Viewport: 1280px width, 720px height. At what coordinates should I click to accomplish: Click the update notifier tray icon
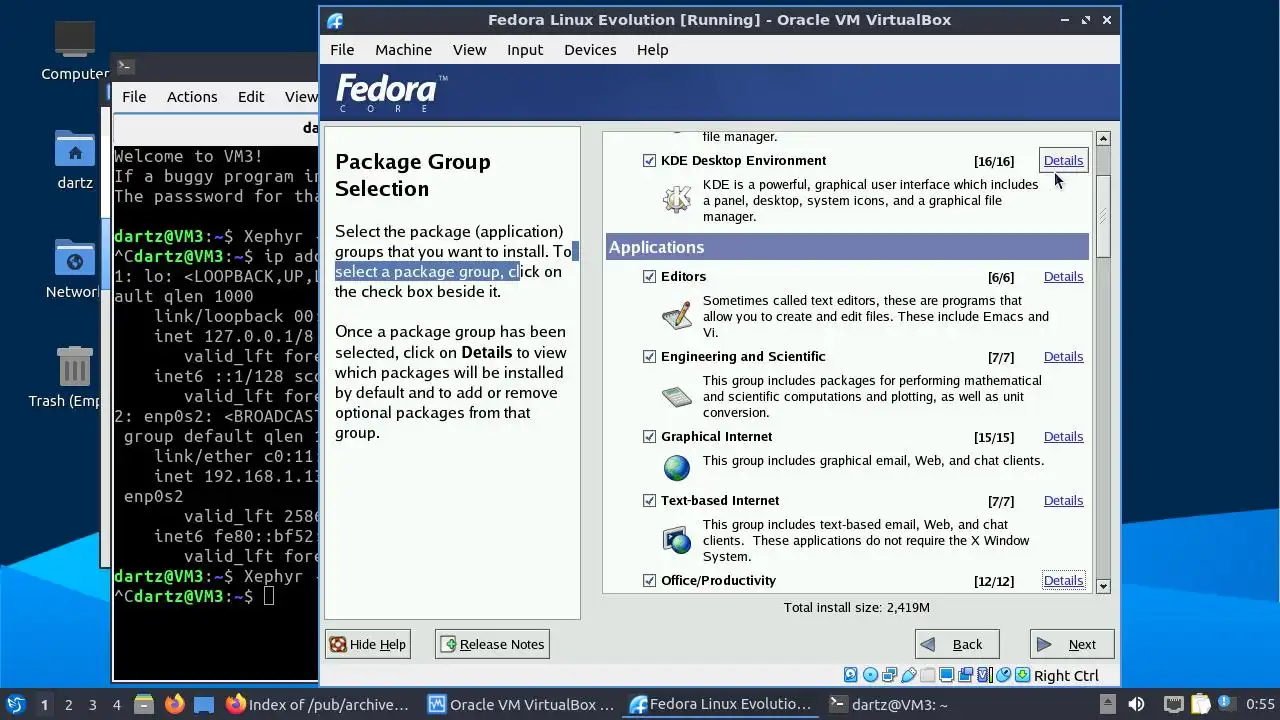coord(1227,704)
